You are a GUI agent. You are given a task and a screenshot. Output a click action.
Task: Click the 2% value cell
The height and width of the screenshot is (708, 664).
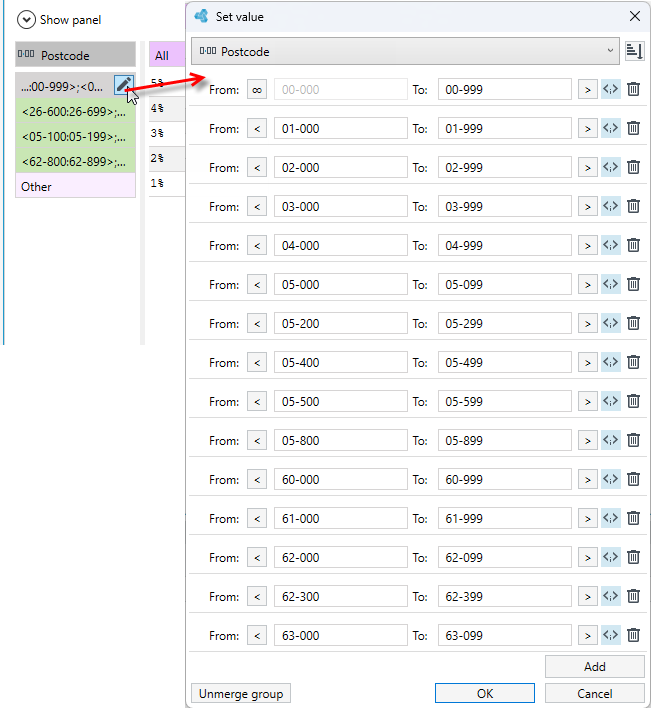(167, 158)
